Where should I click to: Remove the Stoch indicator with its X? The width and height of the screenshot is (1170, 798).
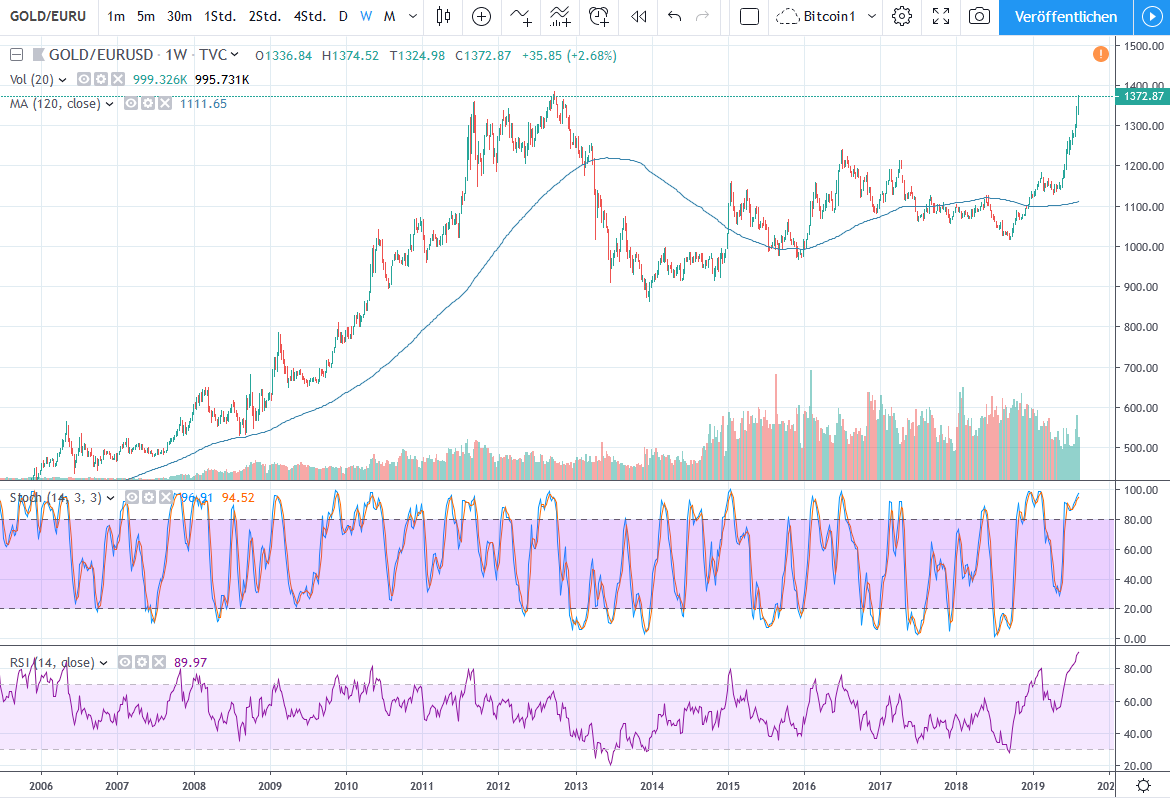pos(165,497)
